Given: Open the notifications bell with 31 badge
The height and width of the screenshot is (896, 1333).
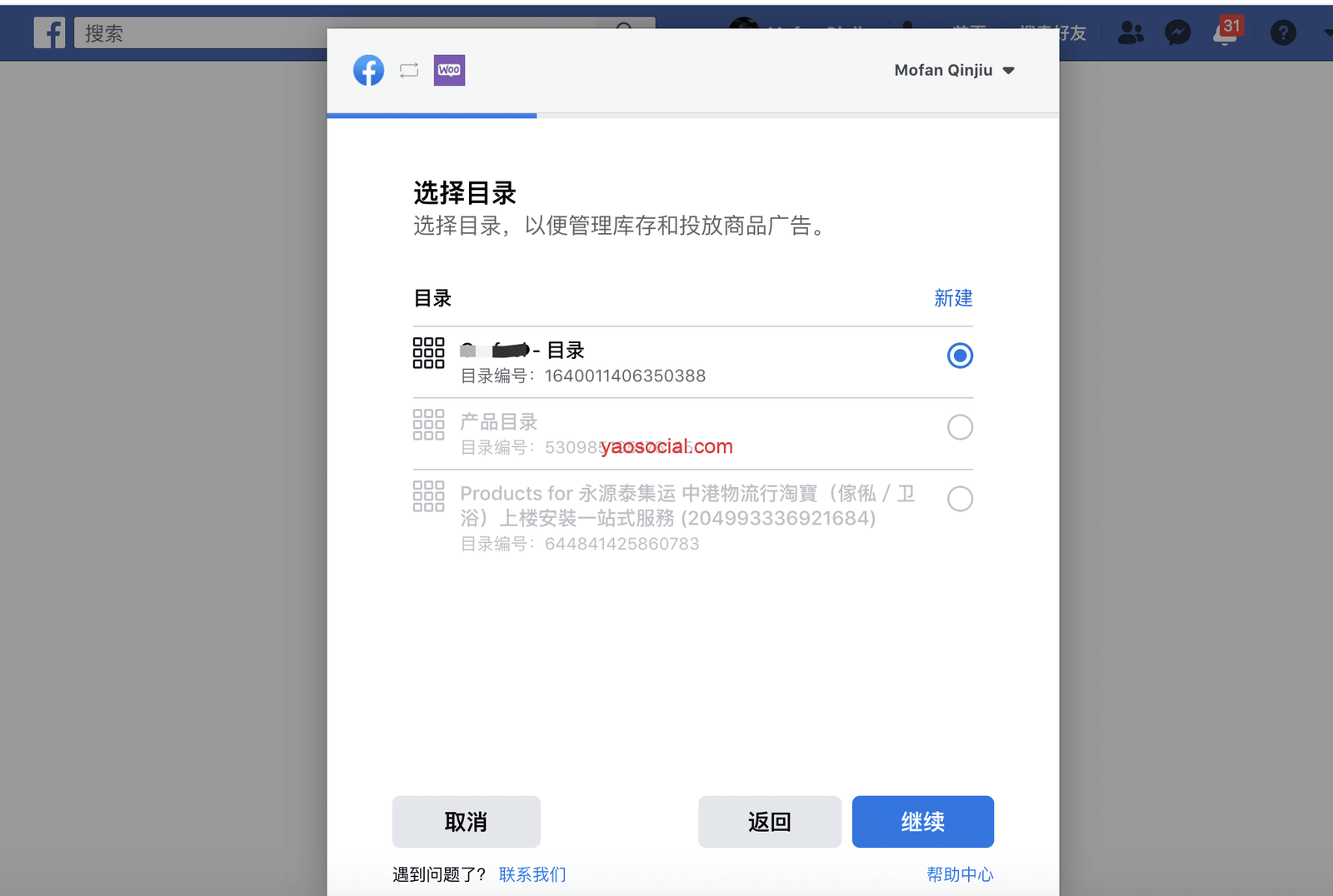Looking at the screenshot, I should tap(1226, 32).
